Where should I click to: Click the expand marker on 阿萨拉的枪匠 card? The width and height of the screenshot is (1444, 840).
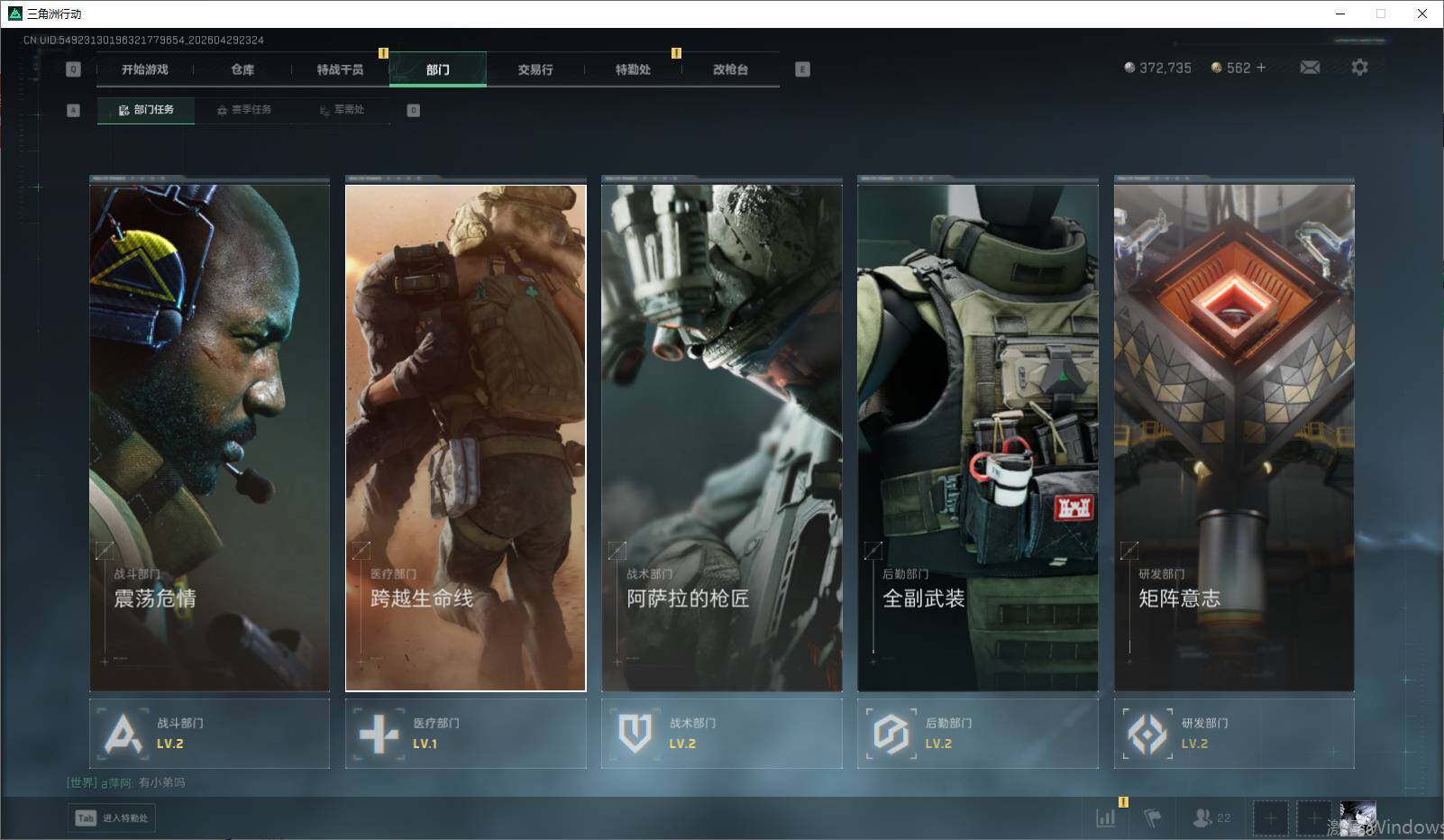point(617,550)
